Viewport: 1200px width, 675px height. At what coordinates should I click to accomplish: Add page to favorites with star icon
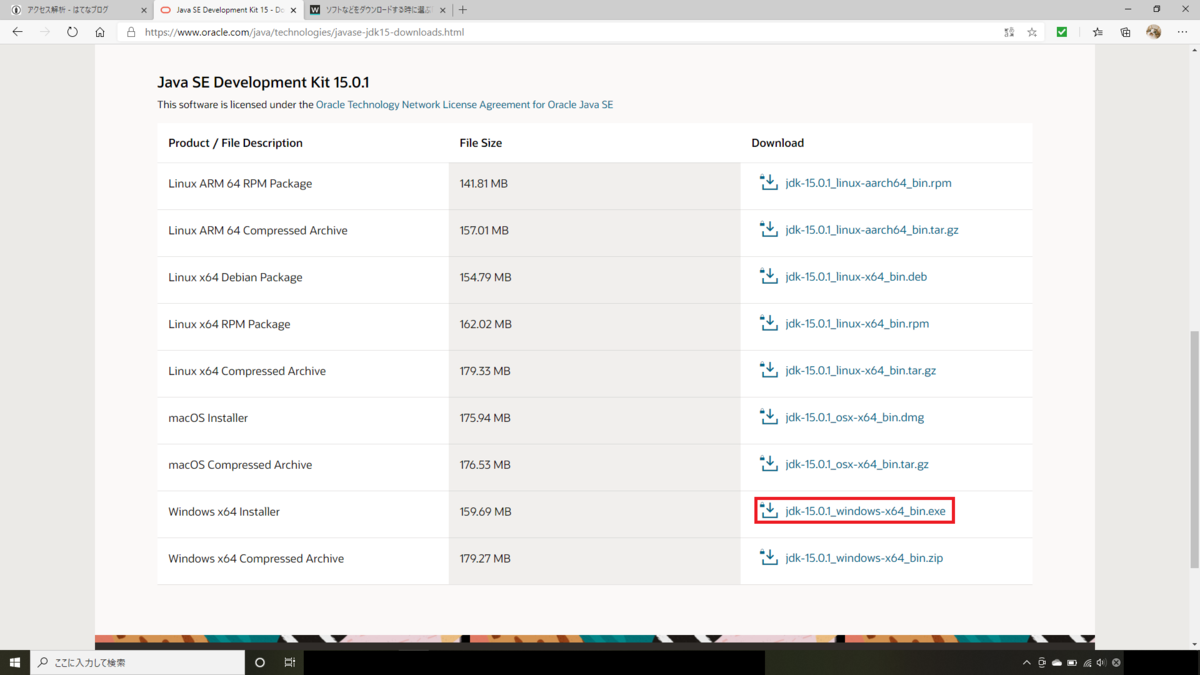tap(1032, 32)
